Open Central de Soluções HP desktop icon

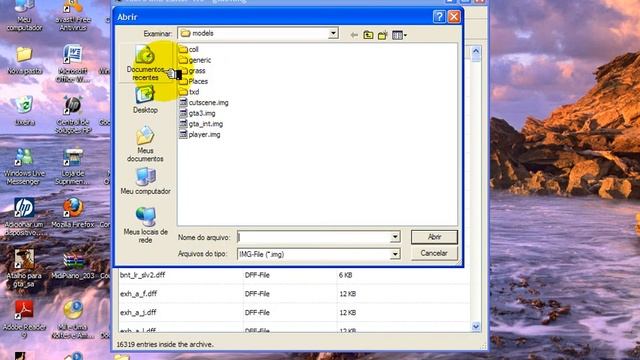[x=73, y=115]
